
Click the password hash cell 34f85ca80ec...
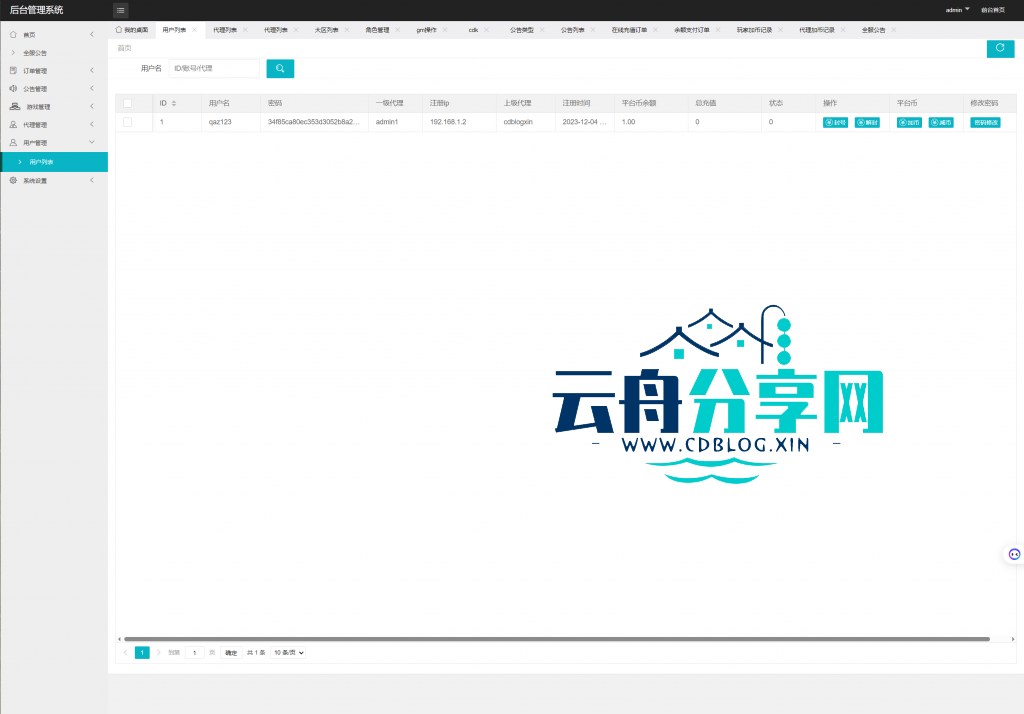314,122
